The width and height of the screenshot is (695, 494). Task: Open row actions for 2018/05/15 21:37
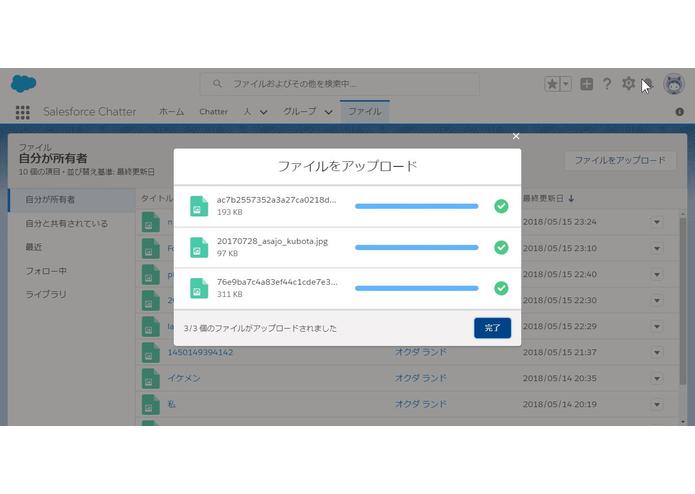coord(657,352)
